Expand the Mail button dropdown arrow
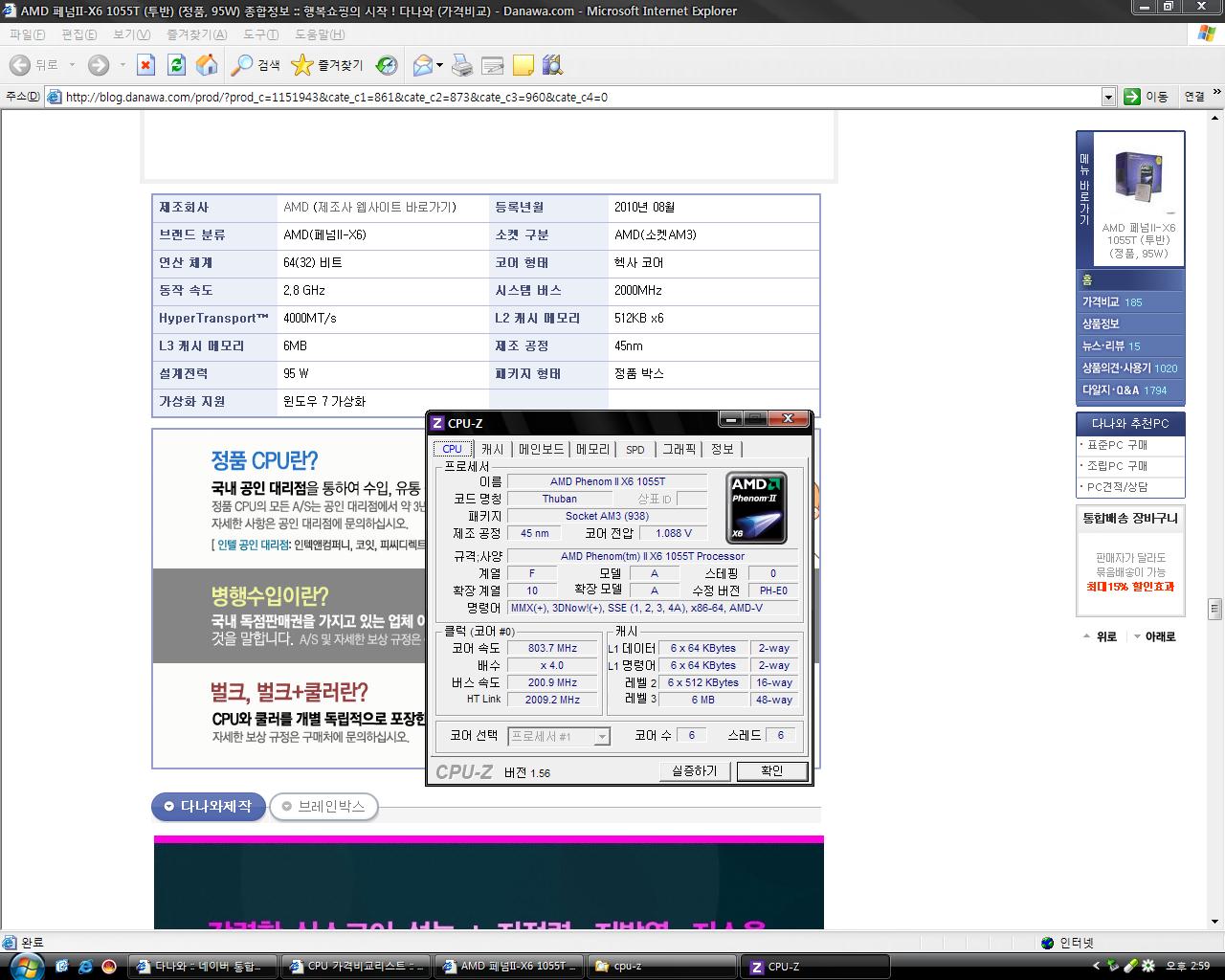Screen dimensions: 1225x980 coord(440,65)
